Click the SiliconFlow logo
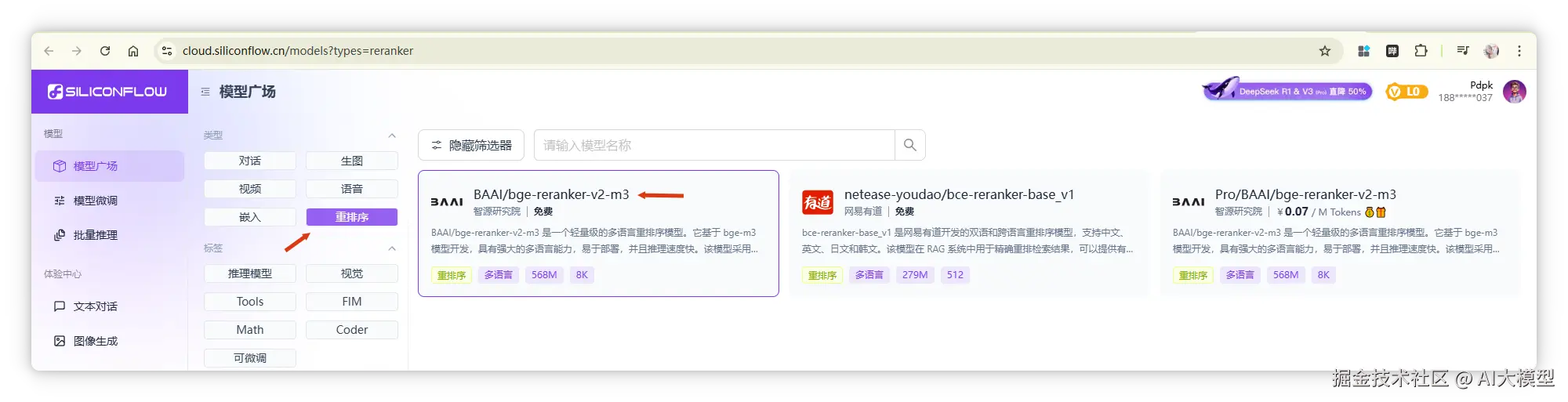This screenshot has width=1568, height=402. pyautogui.click(x=107, y=92)
